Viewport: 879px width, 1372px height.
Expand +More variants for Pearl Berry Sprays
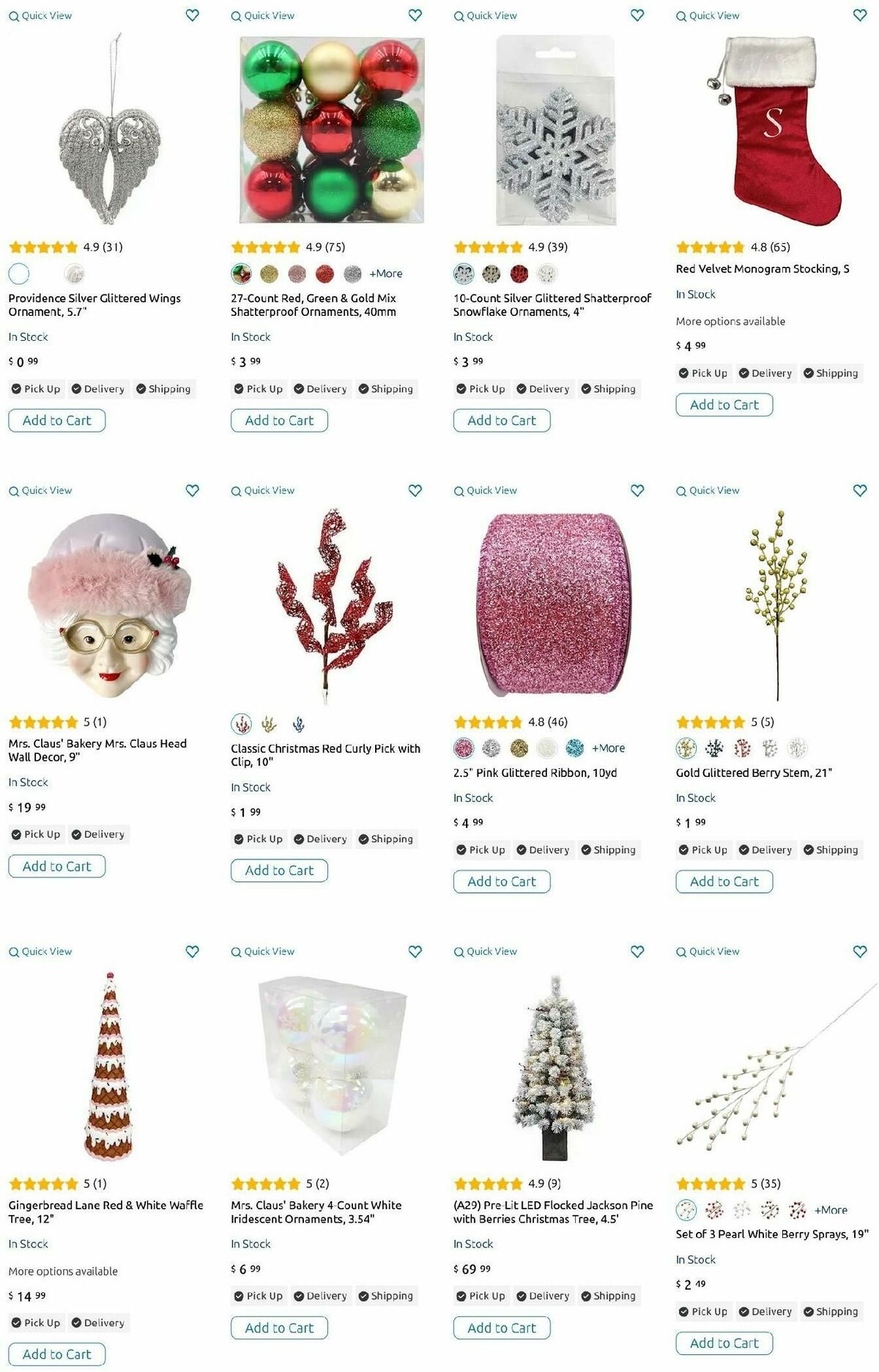pos(831,1210)
